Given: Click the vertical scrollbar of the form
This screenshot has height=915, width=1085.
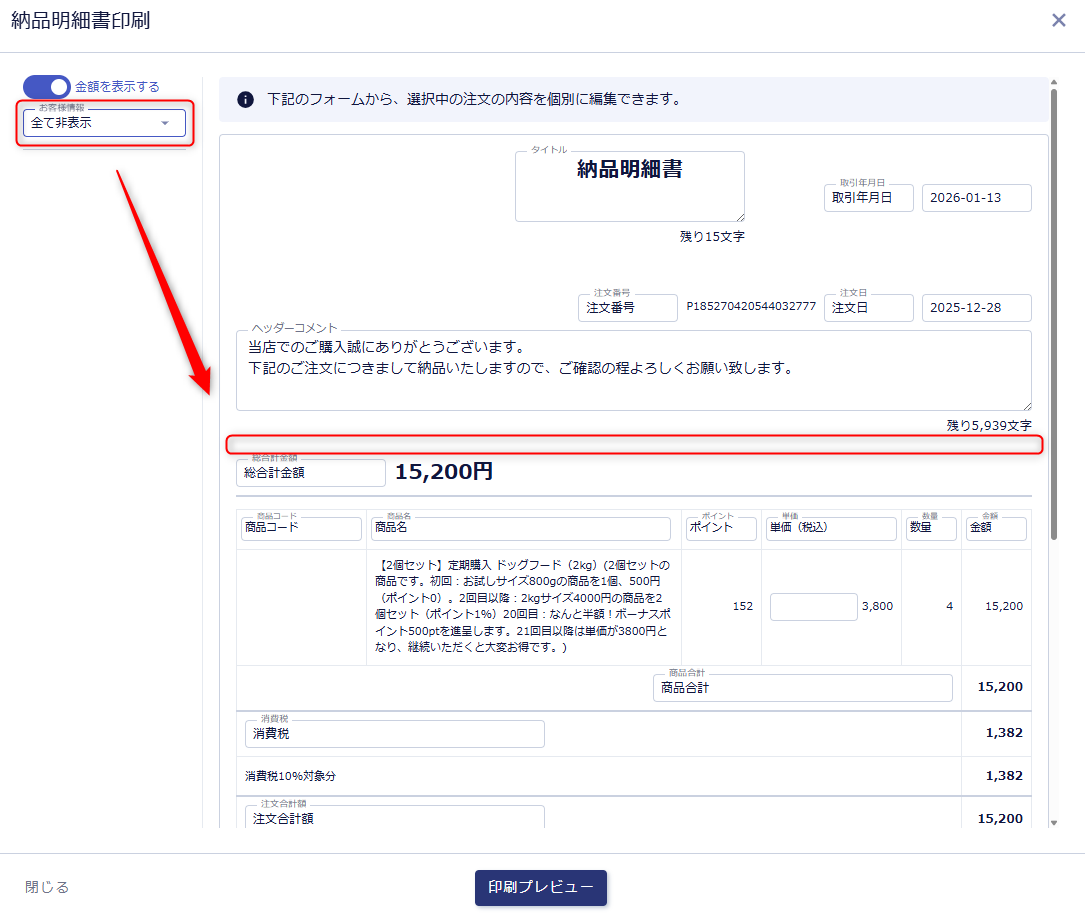Looking at the screenshot, I should click(1052, 300).
